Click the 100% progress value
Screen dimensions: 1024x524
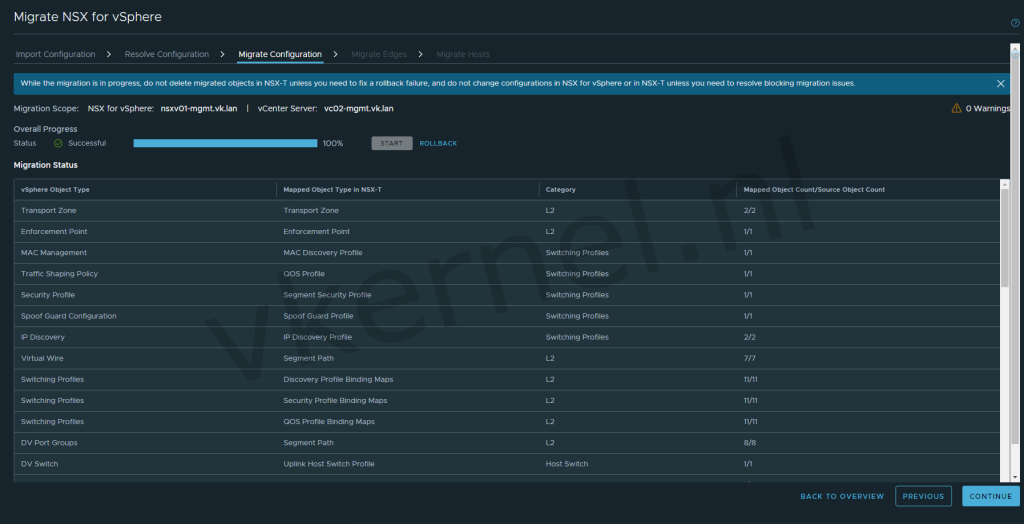333,143
